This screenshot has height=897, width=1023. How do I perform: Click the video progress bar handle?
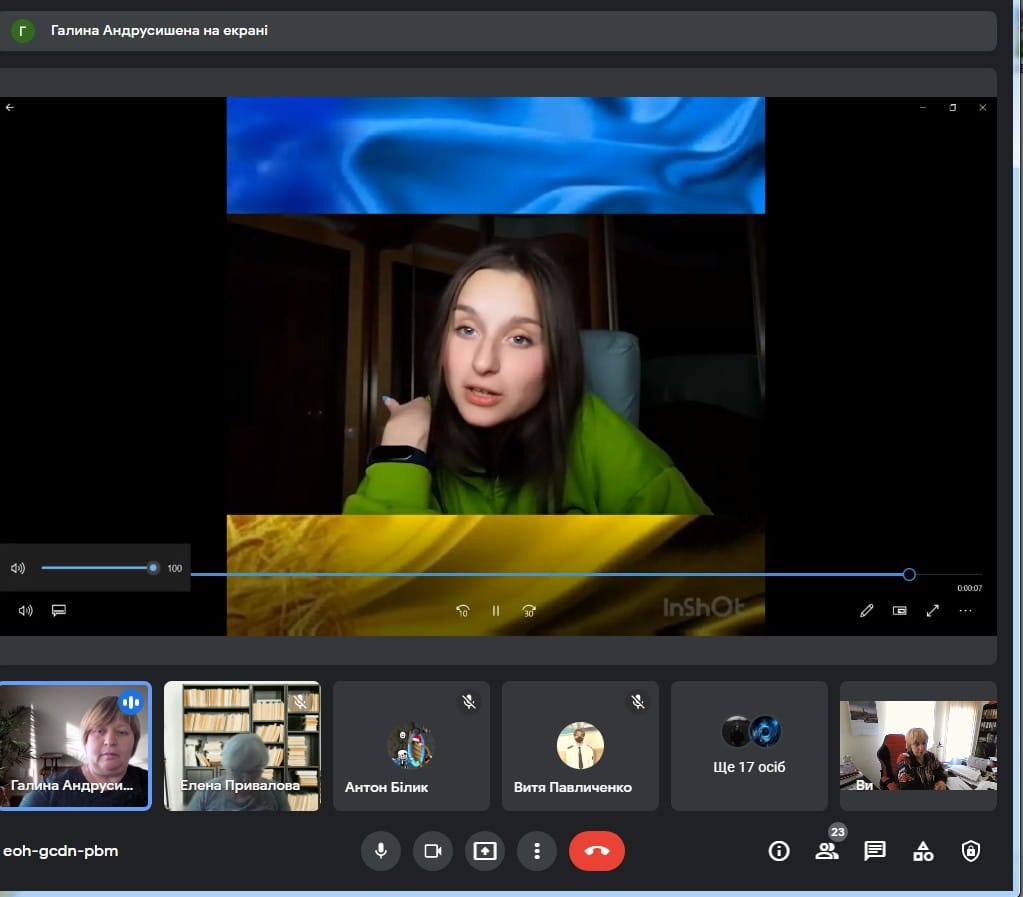coord(909,574)
